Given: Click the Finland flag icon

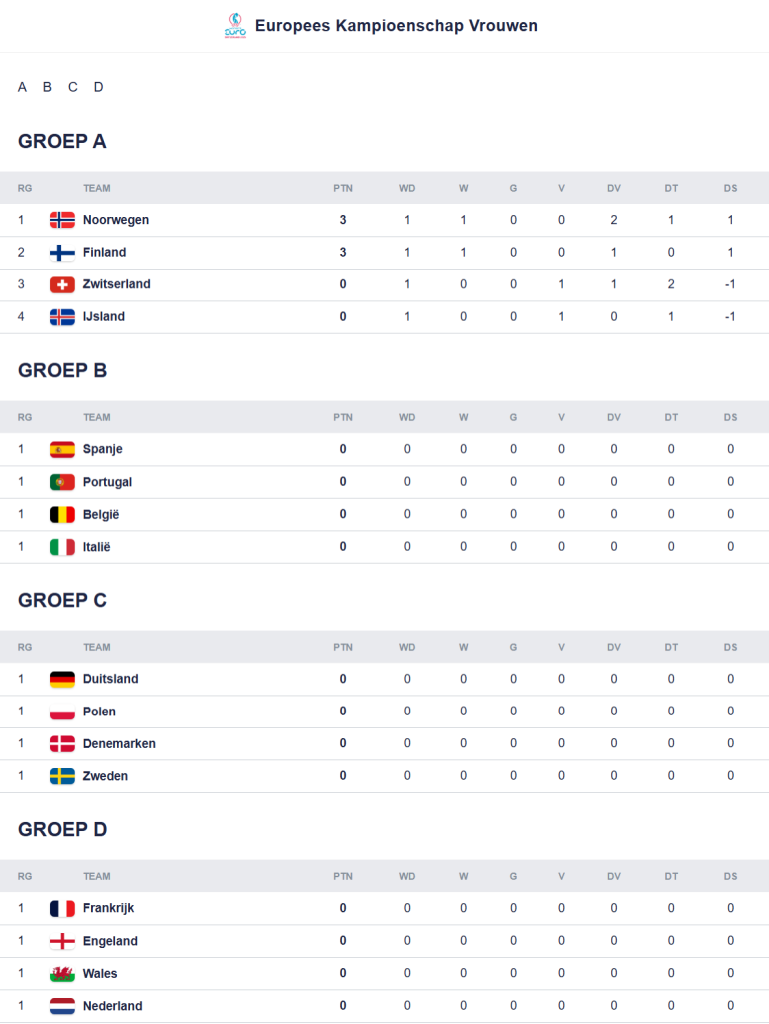Looking at the screenshot, I should (62, 252).
